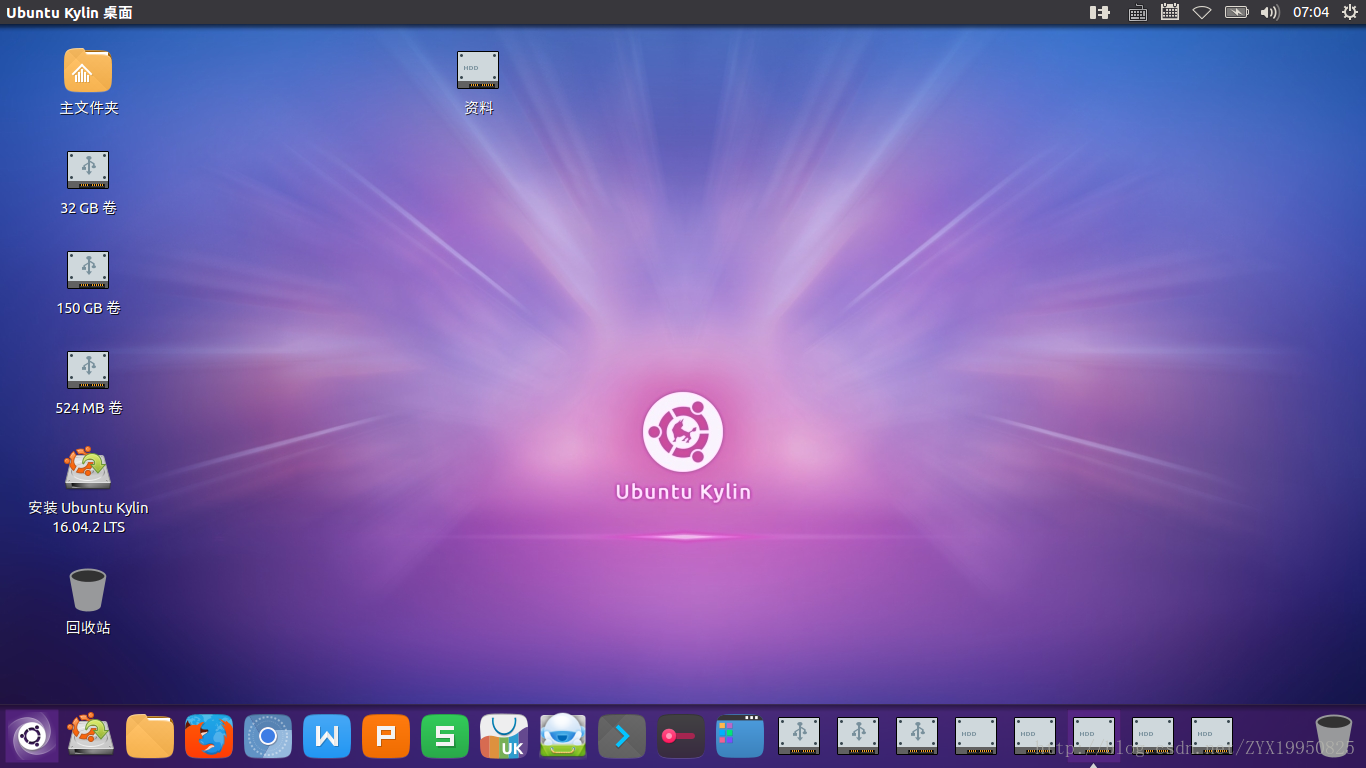Open the Wi-Fi network indicator
The width and height of the screenshot is (1366, 768).
[1200, 13]
